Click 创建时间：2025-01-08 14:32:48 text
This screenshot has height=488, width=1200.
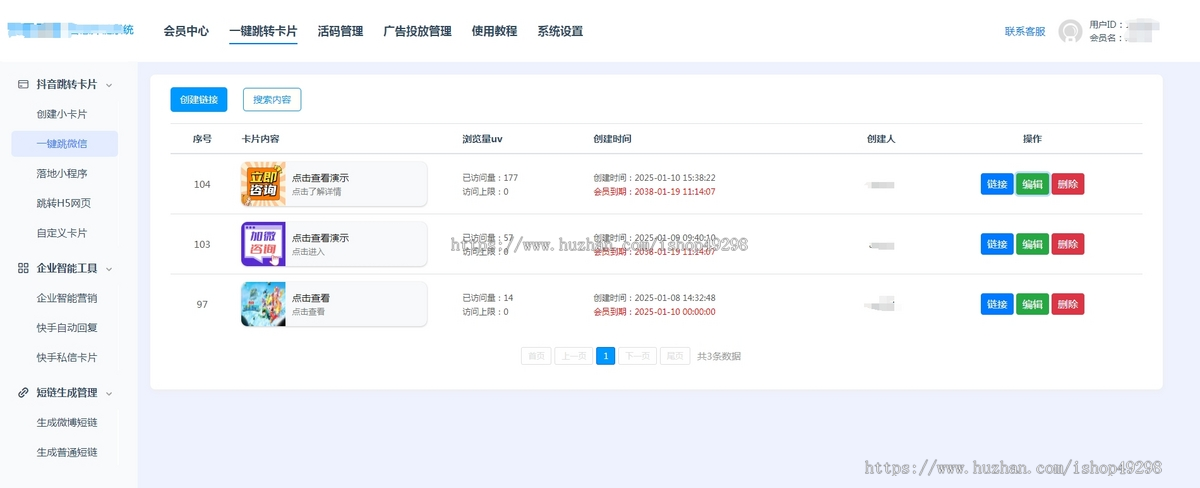coord(654,298)
